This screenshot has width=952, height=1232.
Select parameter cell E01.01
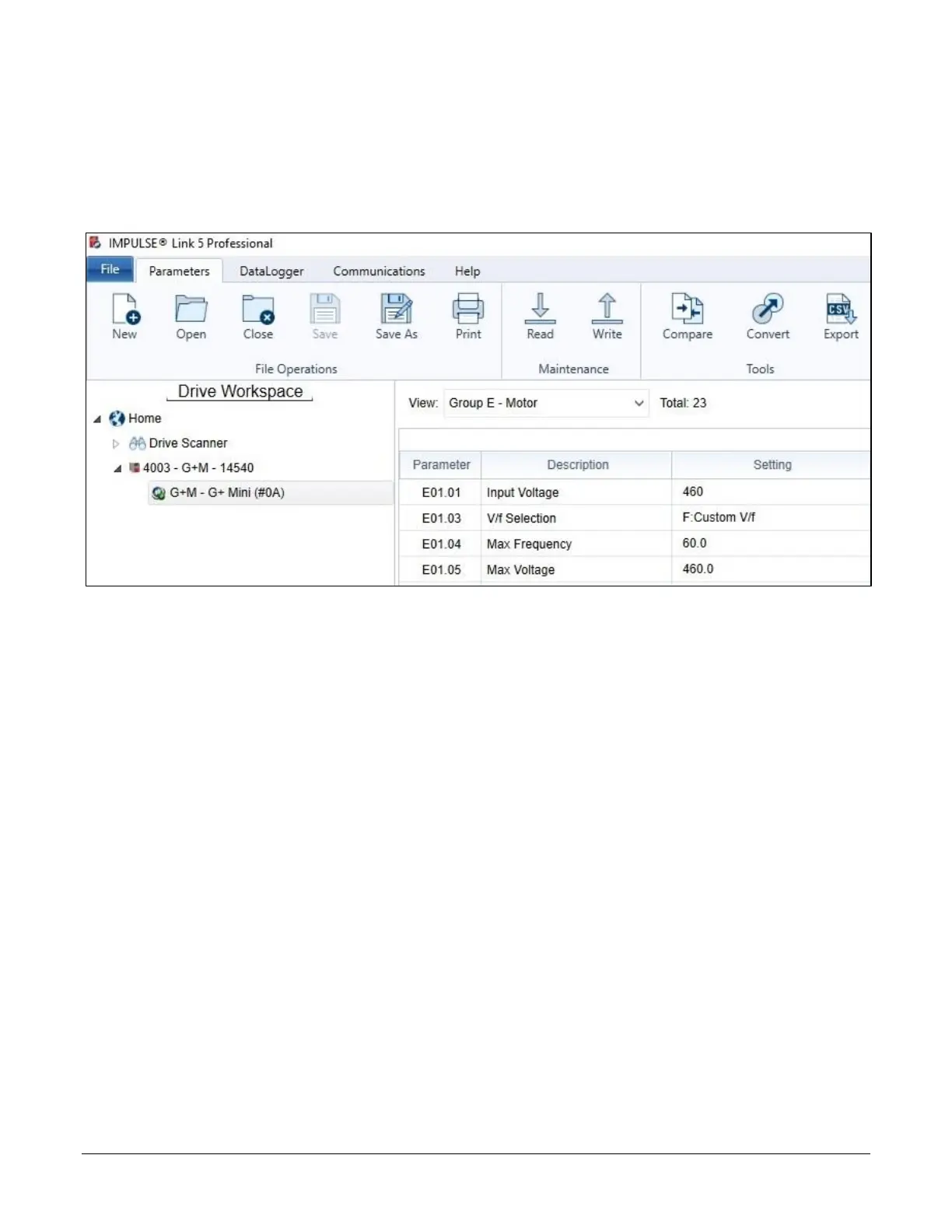[x=441, y=492]
